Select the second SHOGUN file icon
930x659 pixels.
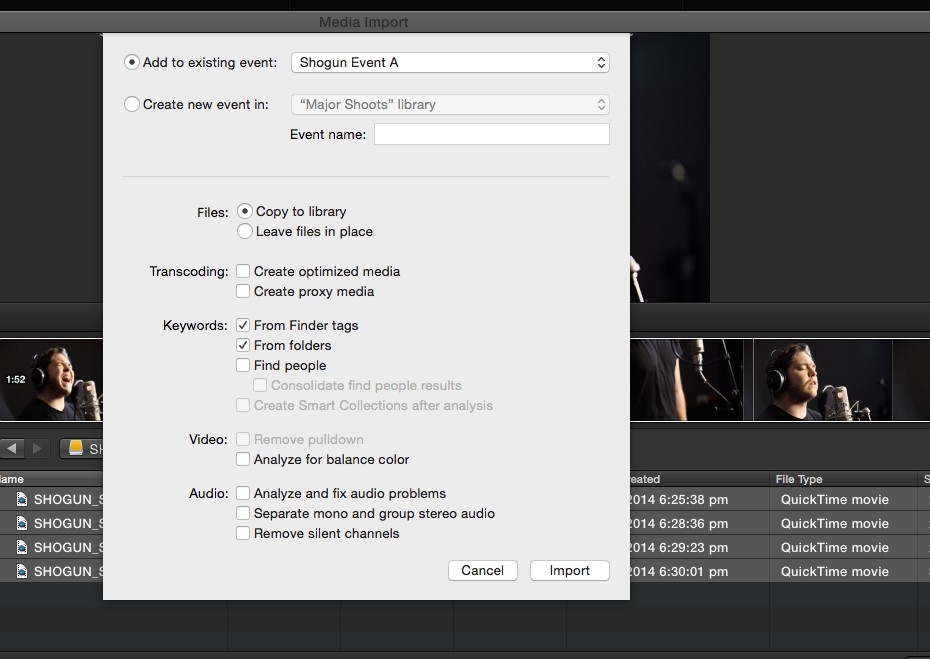[21, 523]
